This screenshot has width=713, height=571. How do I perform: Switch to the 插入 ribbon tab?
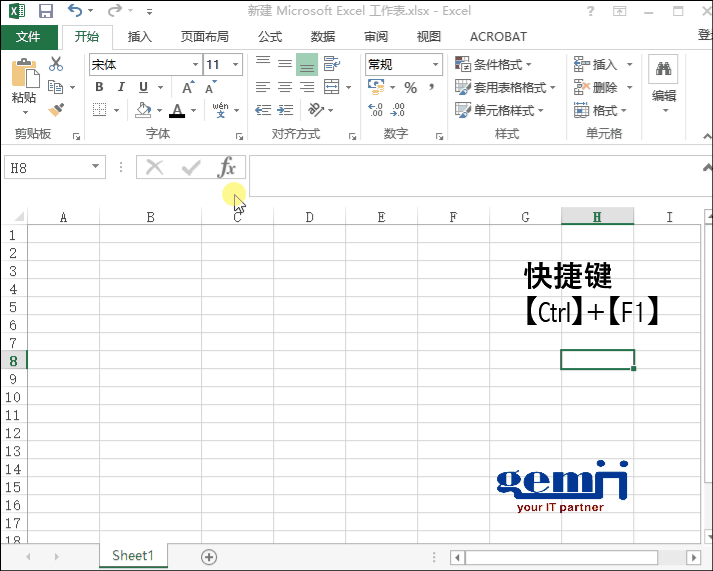140,37
